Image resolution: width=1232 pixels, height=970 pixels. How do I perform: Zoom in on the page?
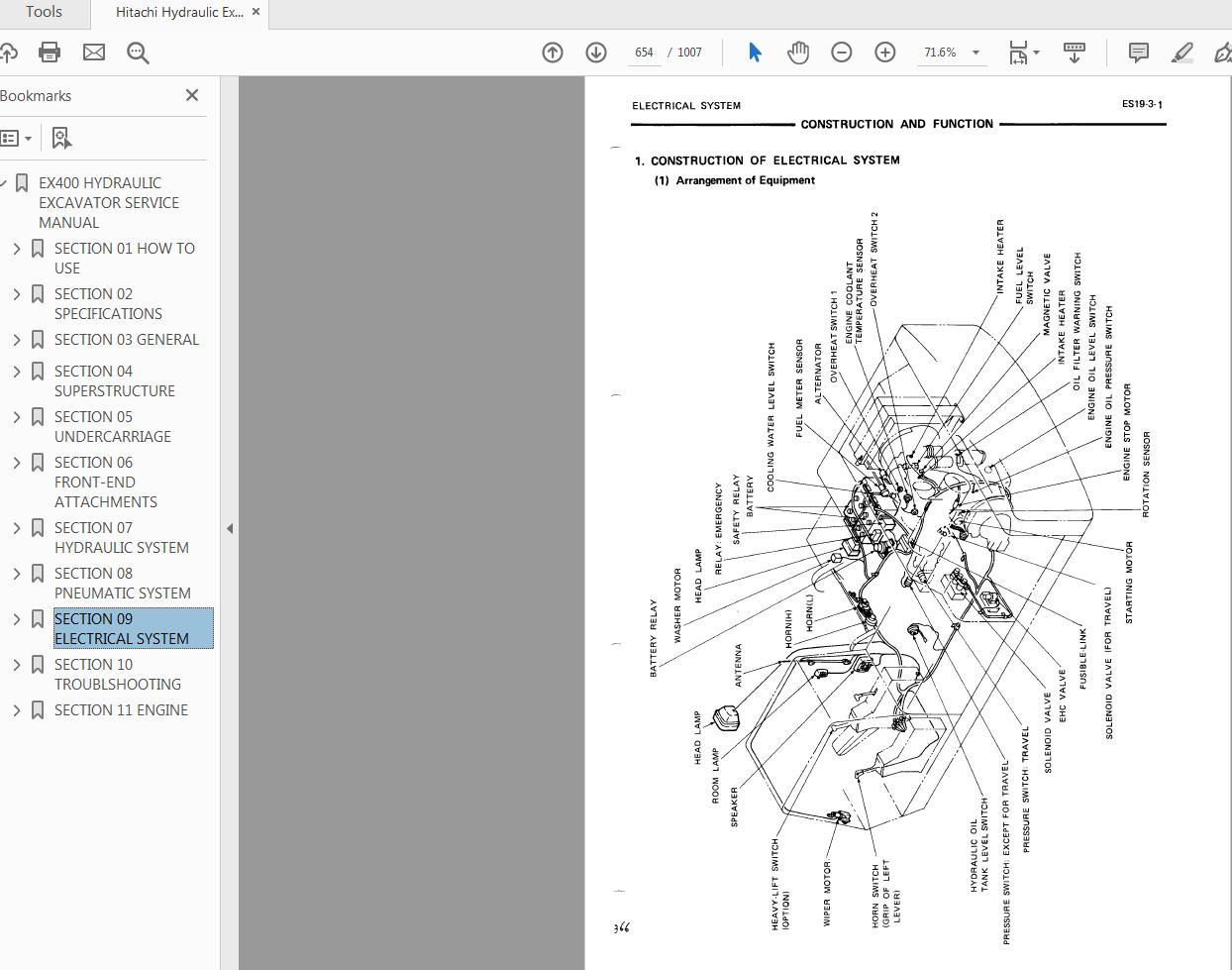point(884,53)
